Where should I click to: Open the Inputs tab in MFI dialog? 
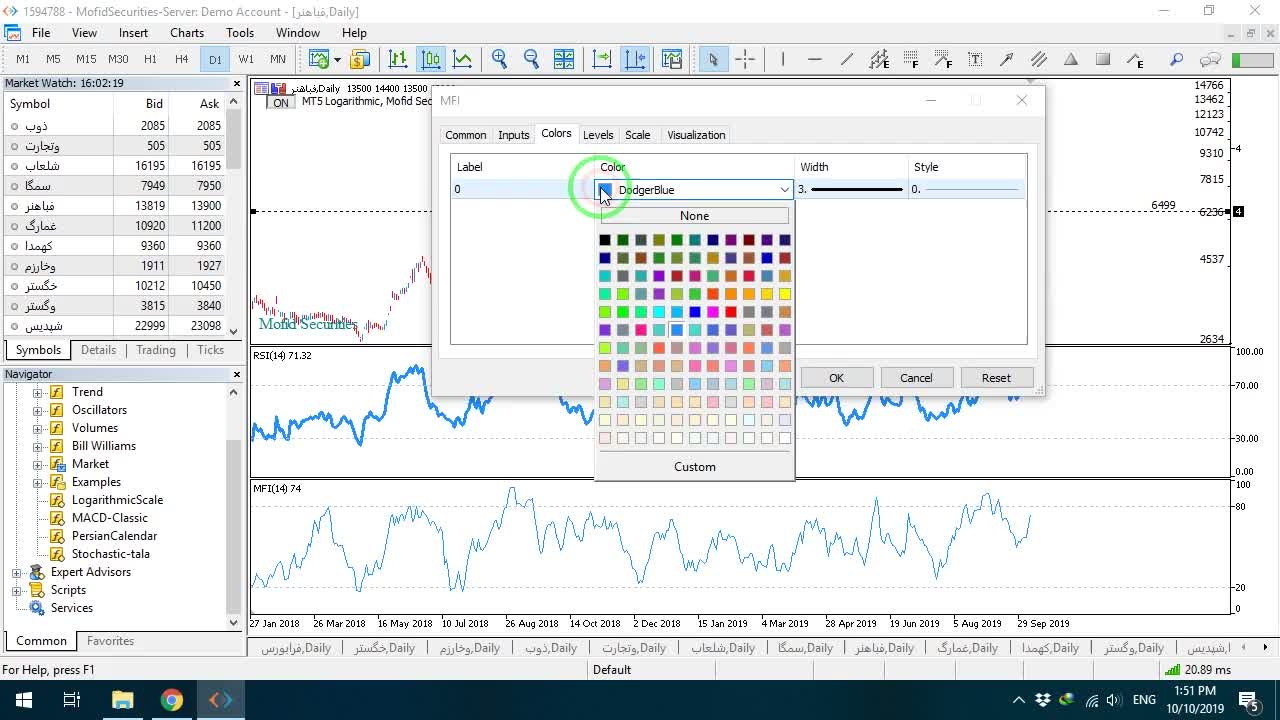pyautogui.click(x=513, y=135)
